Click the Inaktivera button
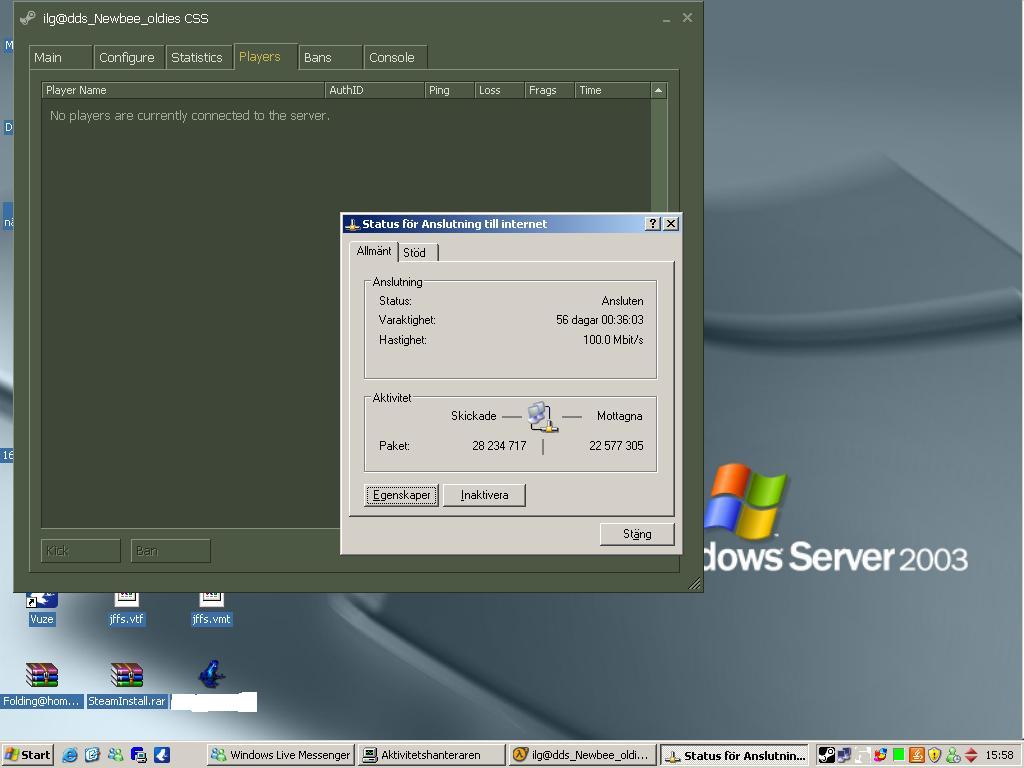This screenshot has width=1024, height=768. [484, 495]
